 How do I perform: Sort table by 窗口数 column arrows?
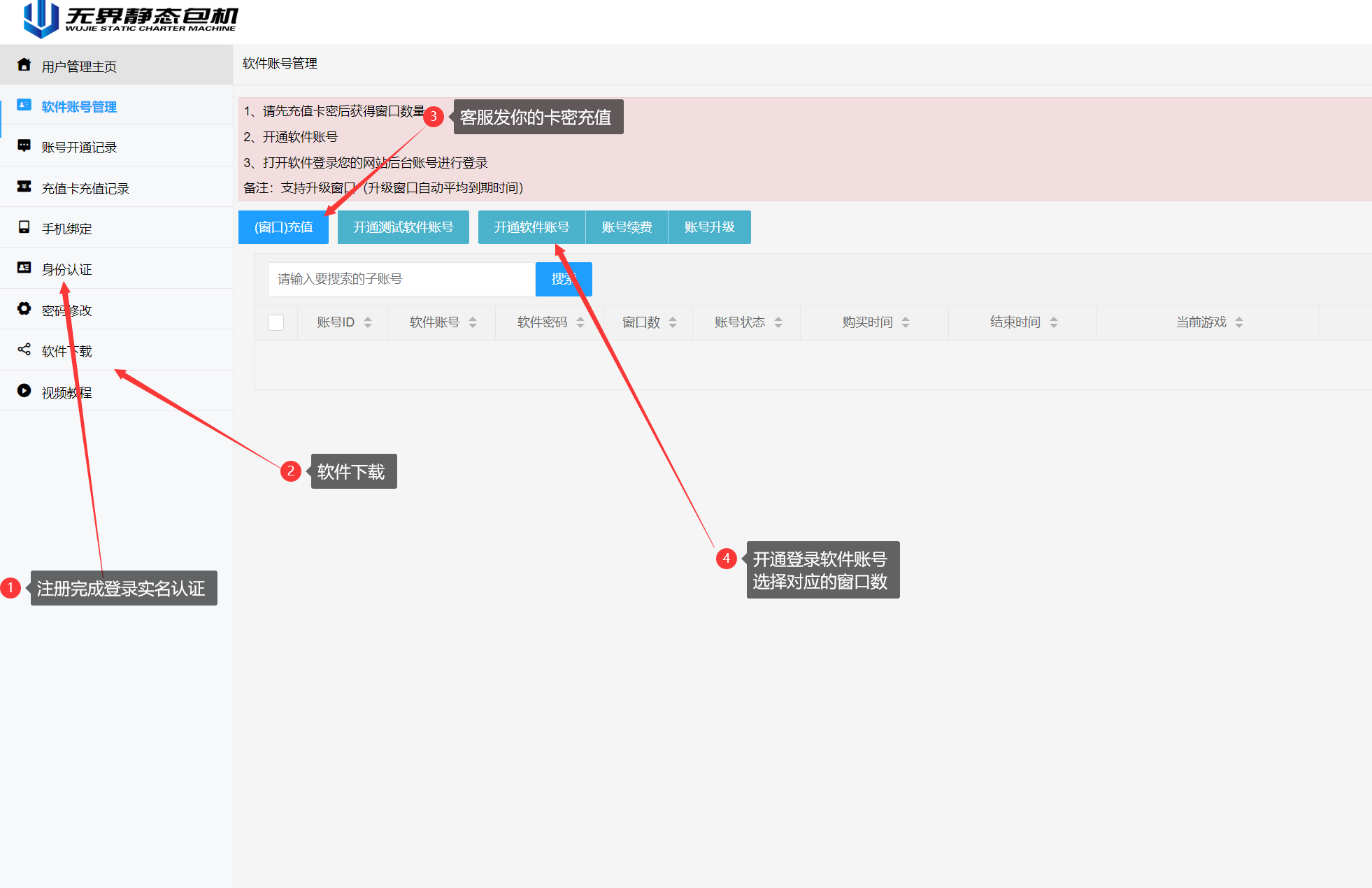tap(673, 322)
